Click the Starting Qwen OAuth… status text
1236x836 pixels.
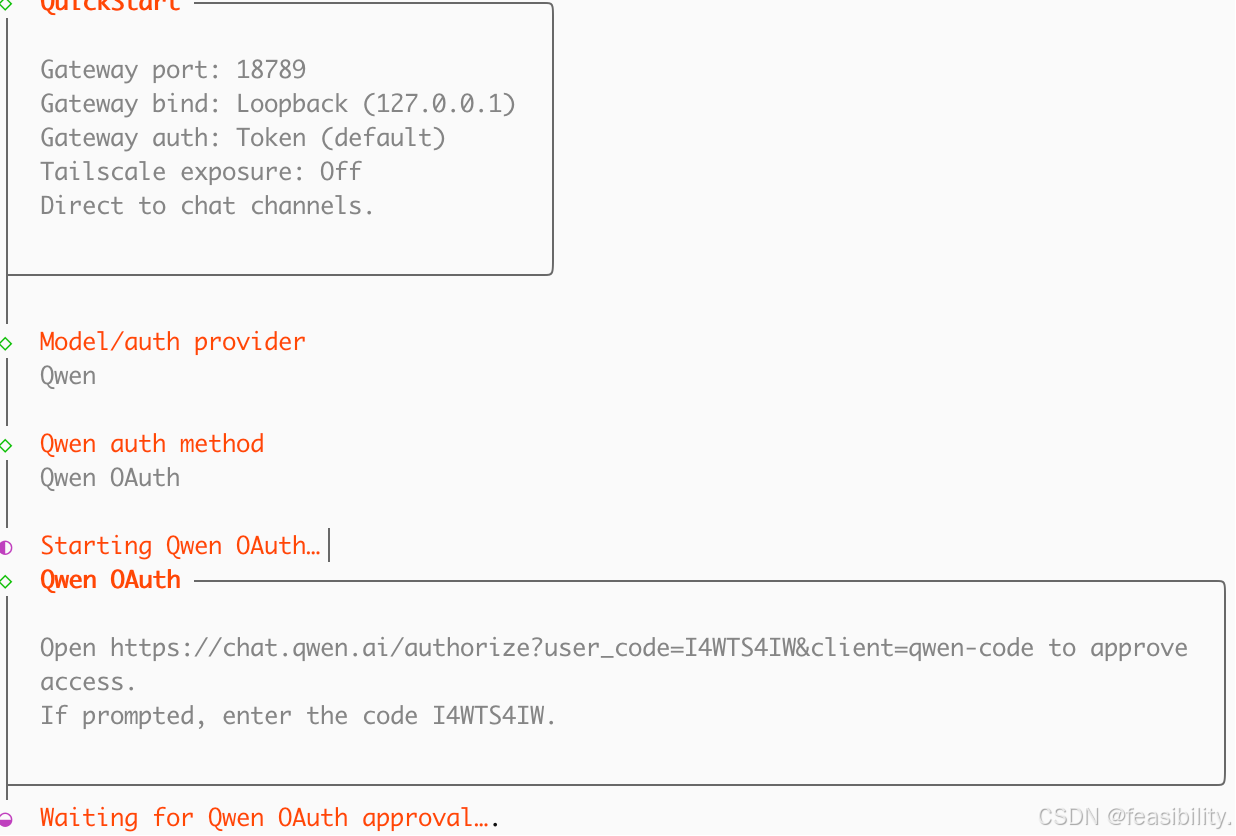(180, 546)
